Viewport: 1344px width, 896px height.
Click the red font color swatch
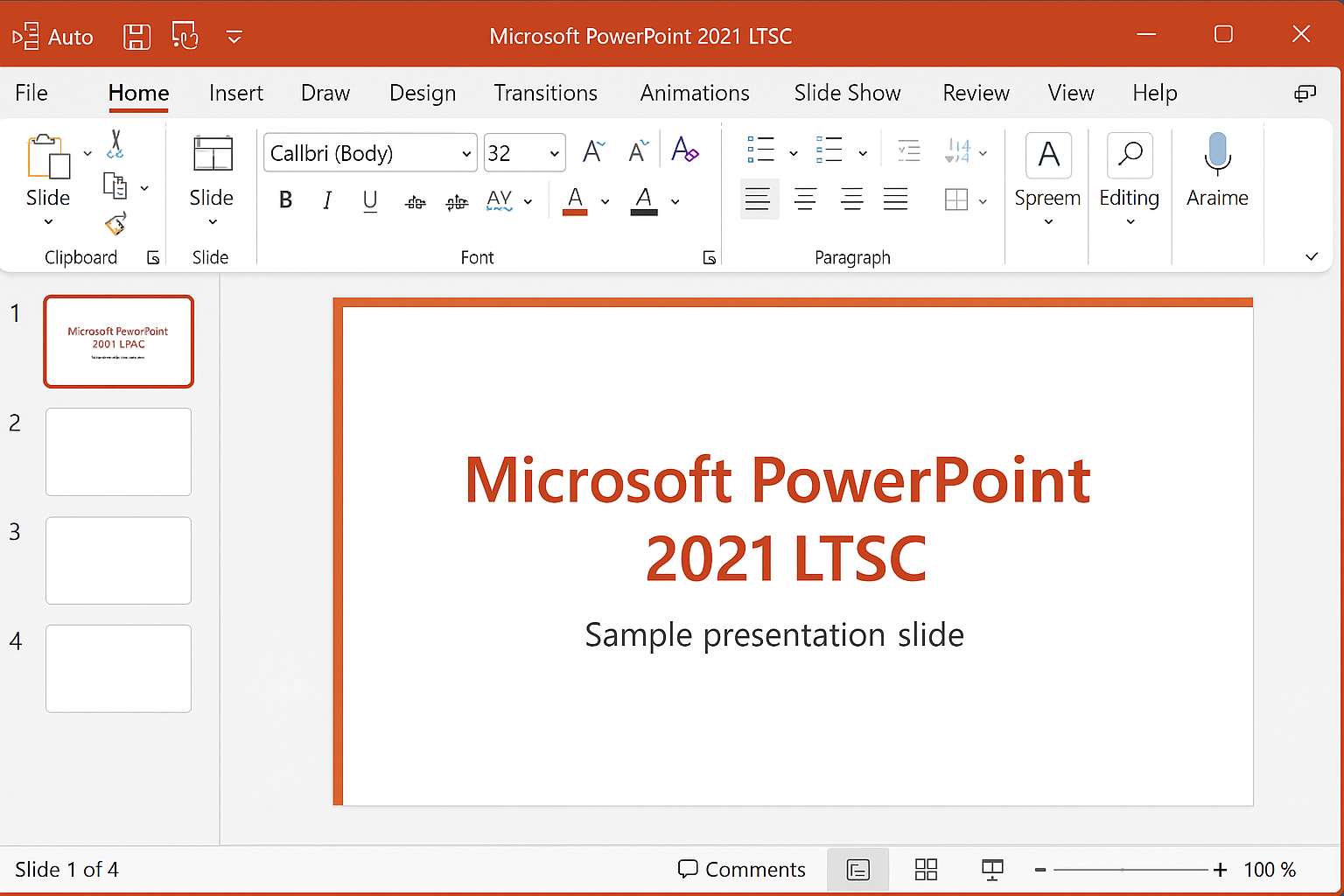tap(575, 200)
